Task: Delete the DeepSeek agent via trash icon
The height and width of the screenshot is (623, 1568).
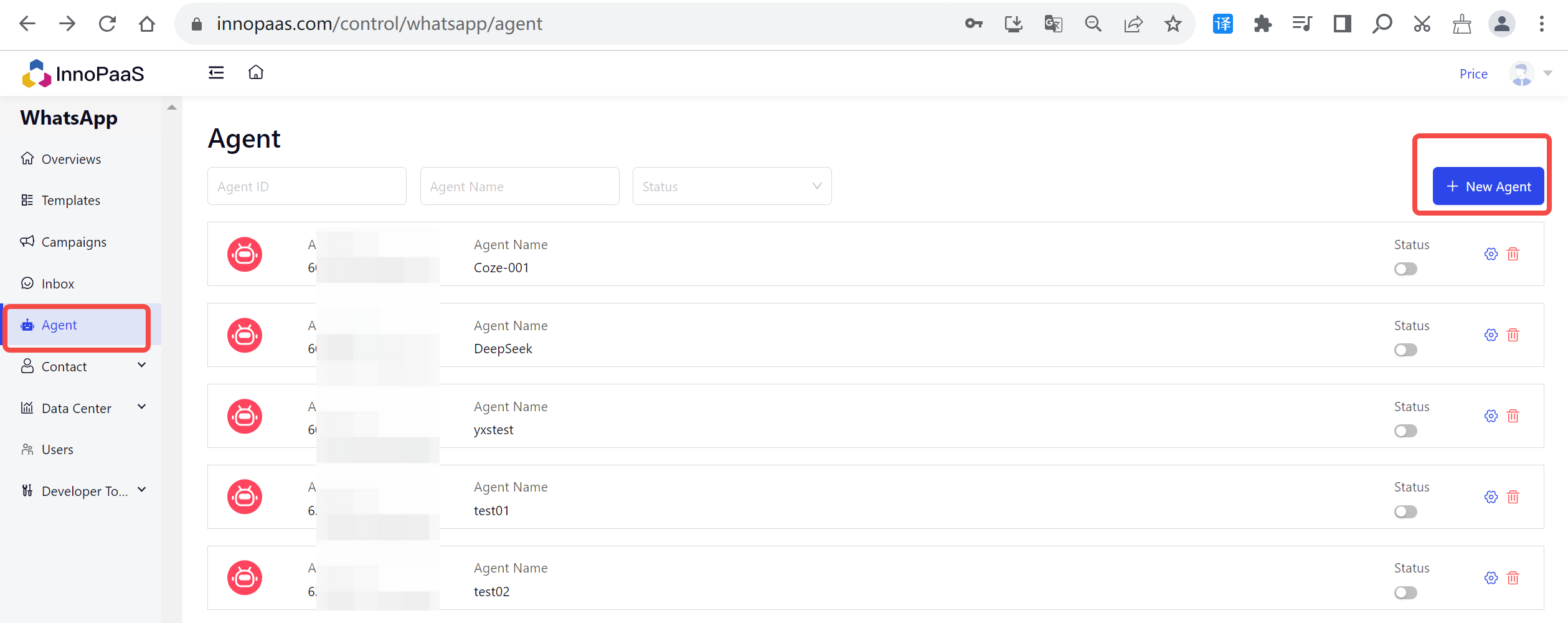Action: pyautogui.click(x=1513, y=335)
